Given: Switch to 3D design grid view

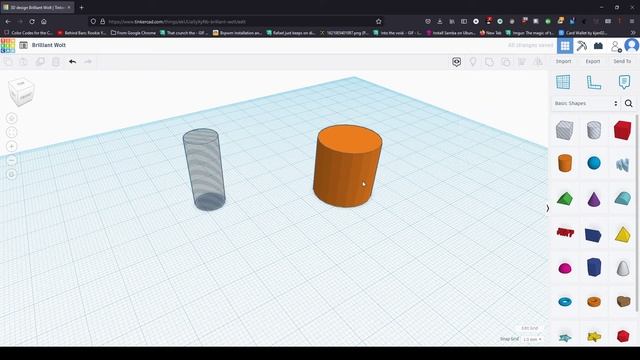Looking at the screenshot, I should (565, 46).
